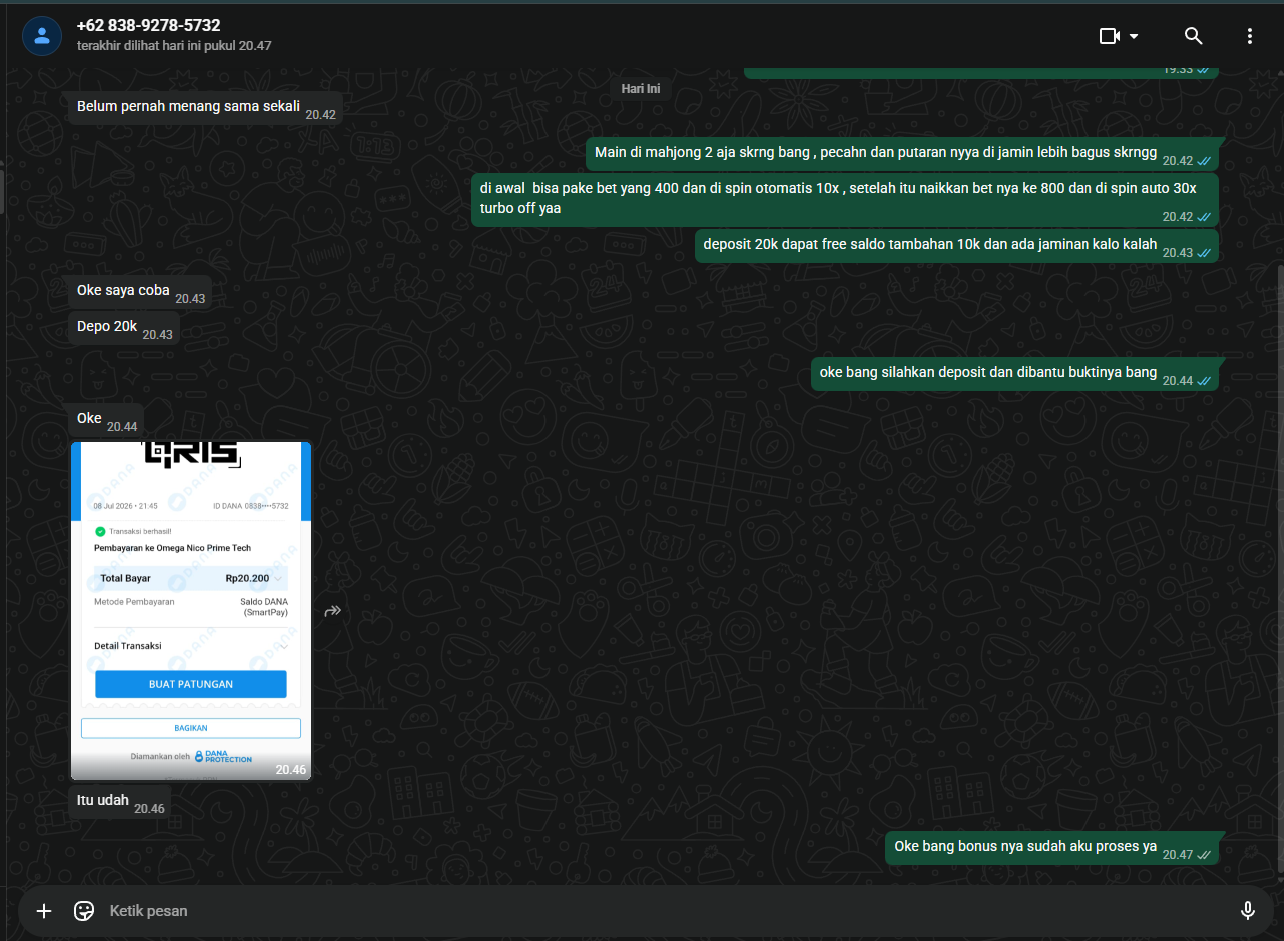Select the "oke bang silahkan deposit" message
The height and width of the screenshot is (941, 1284).
pyautogui.click(x=1015, y=374)
